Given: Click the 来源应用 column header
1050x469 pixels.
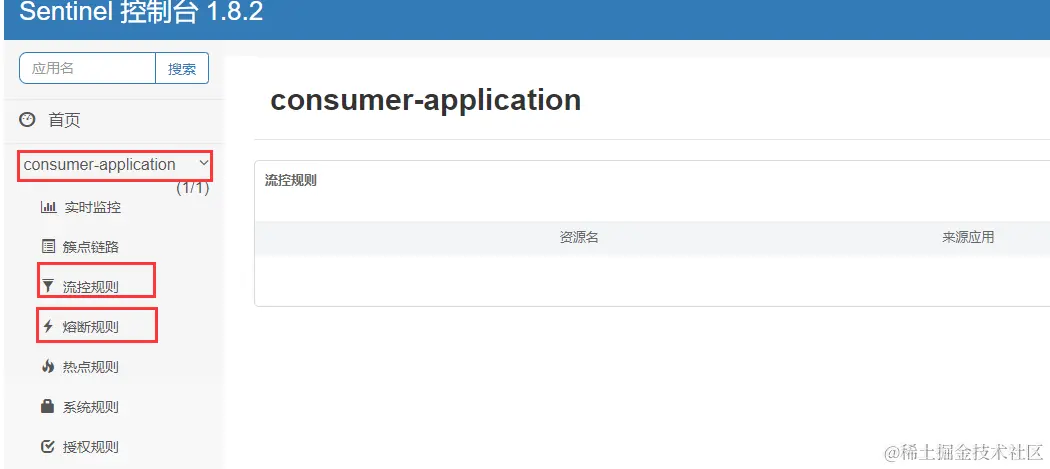Looking at the screenshot, I should [968, 237].
